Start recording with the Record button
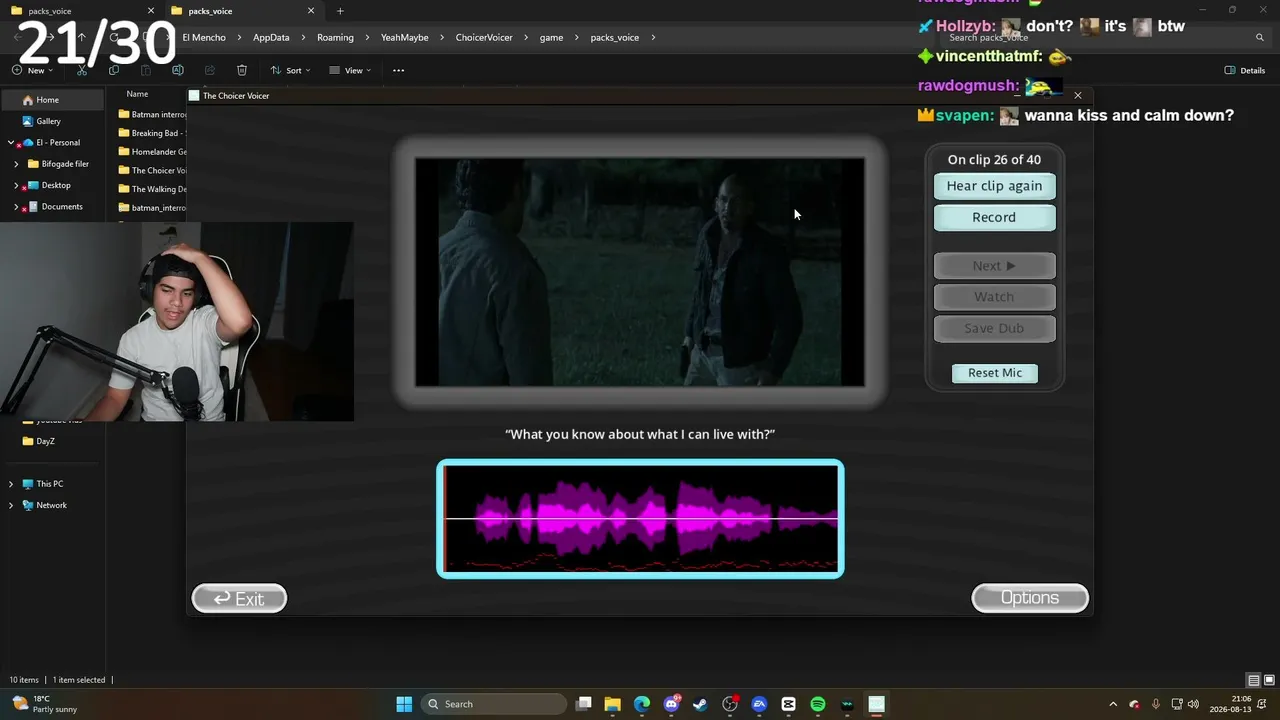 994,217
